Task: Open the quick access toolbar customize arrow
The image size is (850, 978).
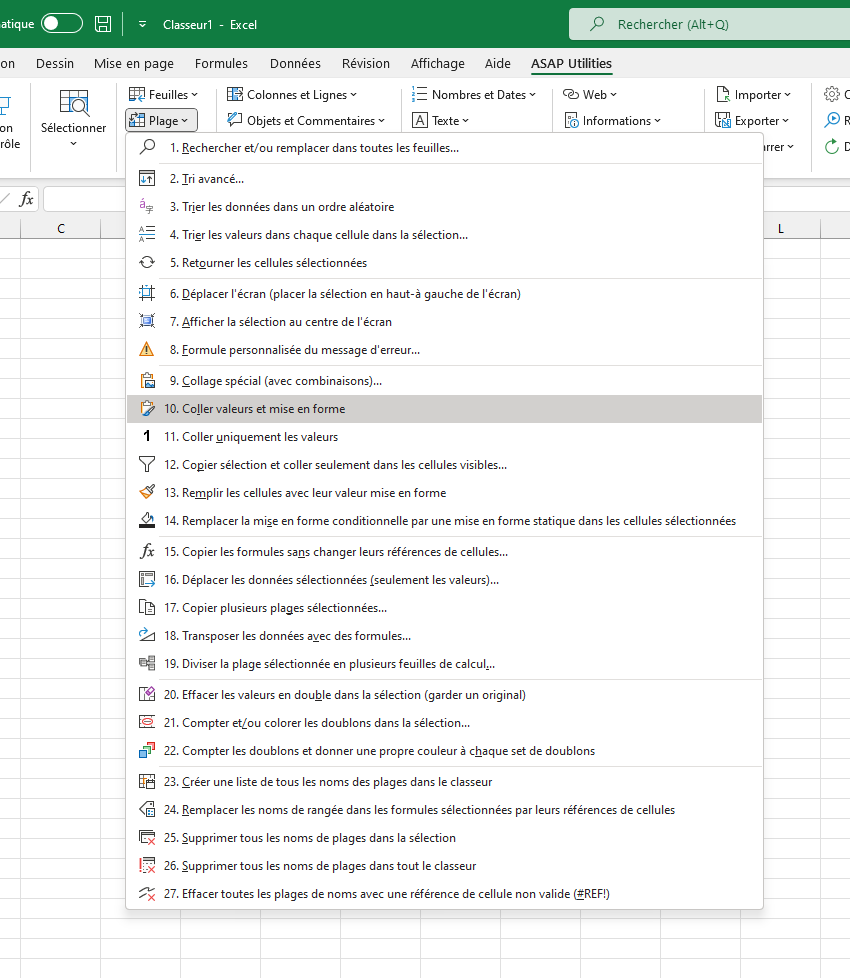Action: tap(142, 24)
